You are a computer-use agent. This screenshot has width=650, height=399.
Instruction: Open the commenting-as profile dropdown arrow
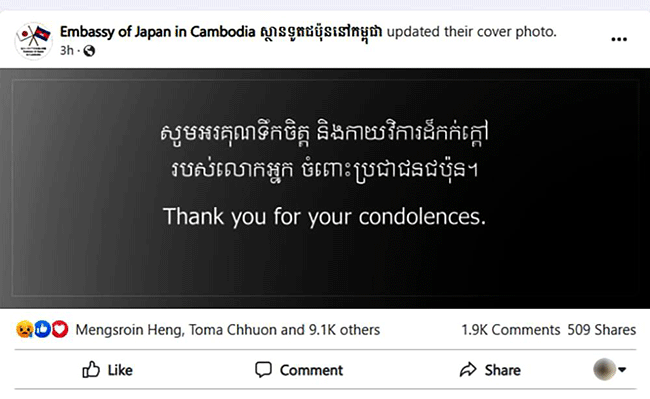622,369
